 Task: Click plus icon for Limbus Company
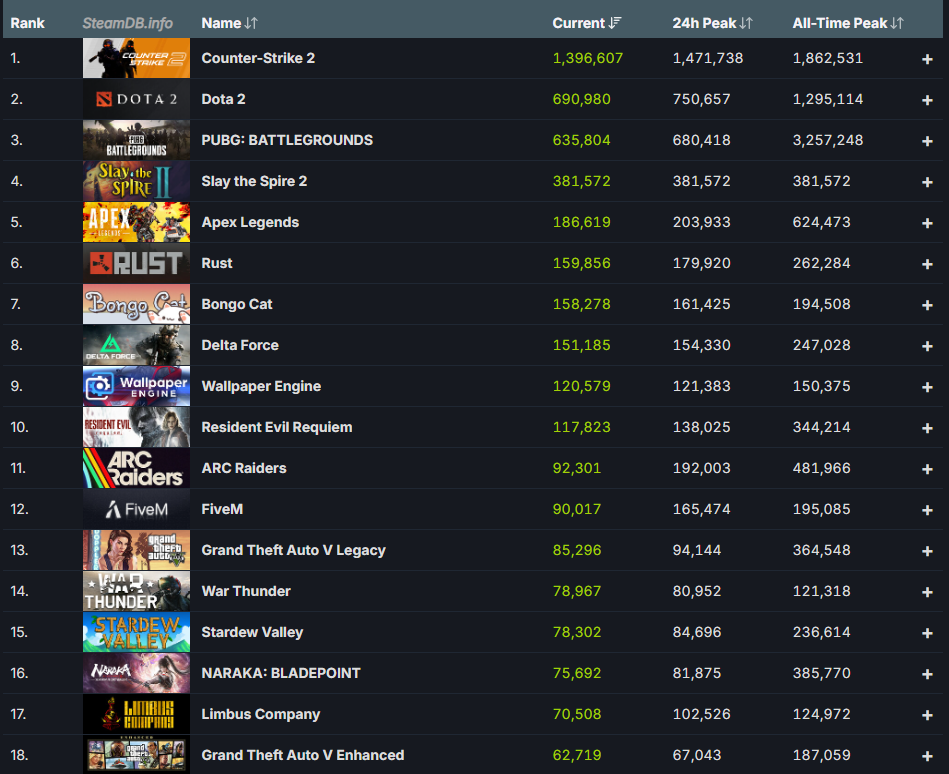click(927, 715)
